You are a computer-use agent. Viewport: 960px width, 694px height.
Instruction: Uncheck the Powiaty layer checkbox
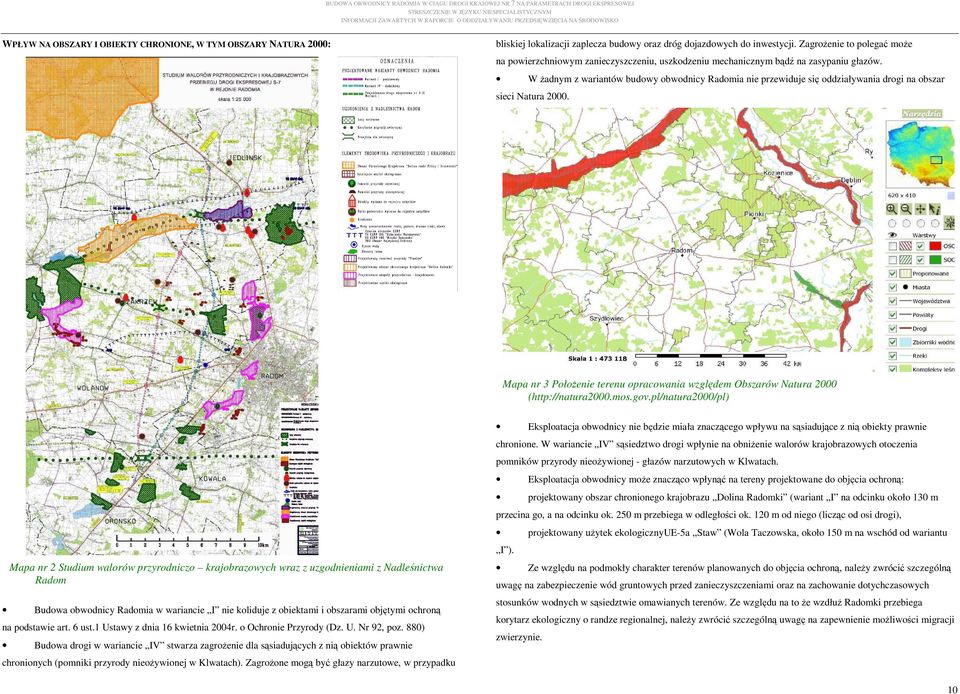(893, 315)
